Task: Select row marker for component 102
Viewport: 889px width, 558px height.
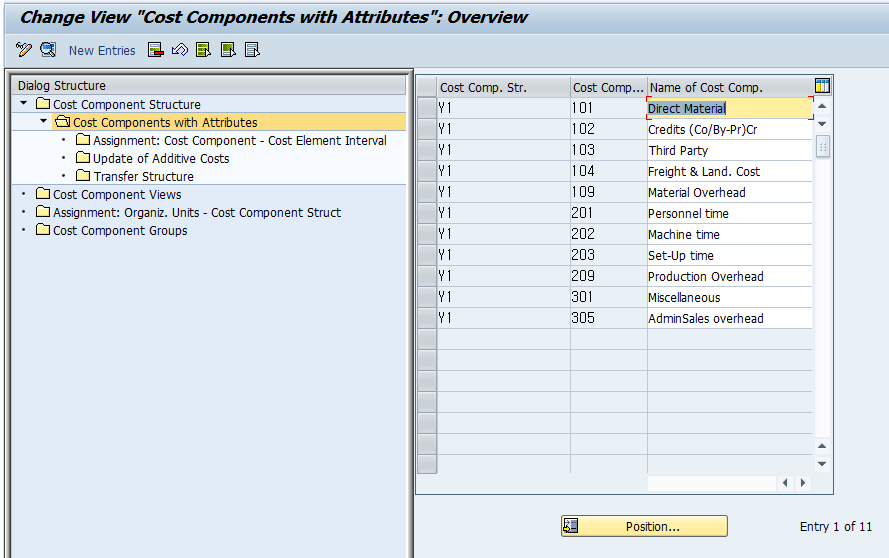Action: click(x=426, y=129)
